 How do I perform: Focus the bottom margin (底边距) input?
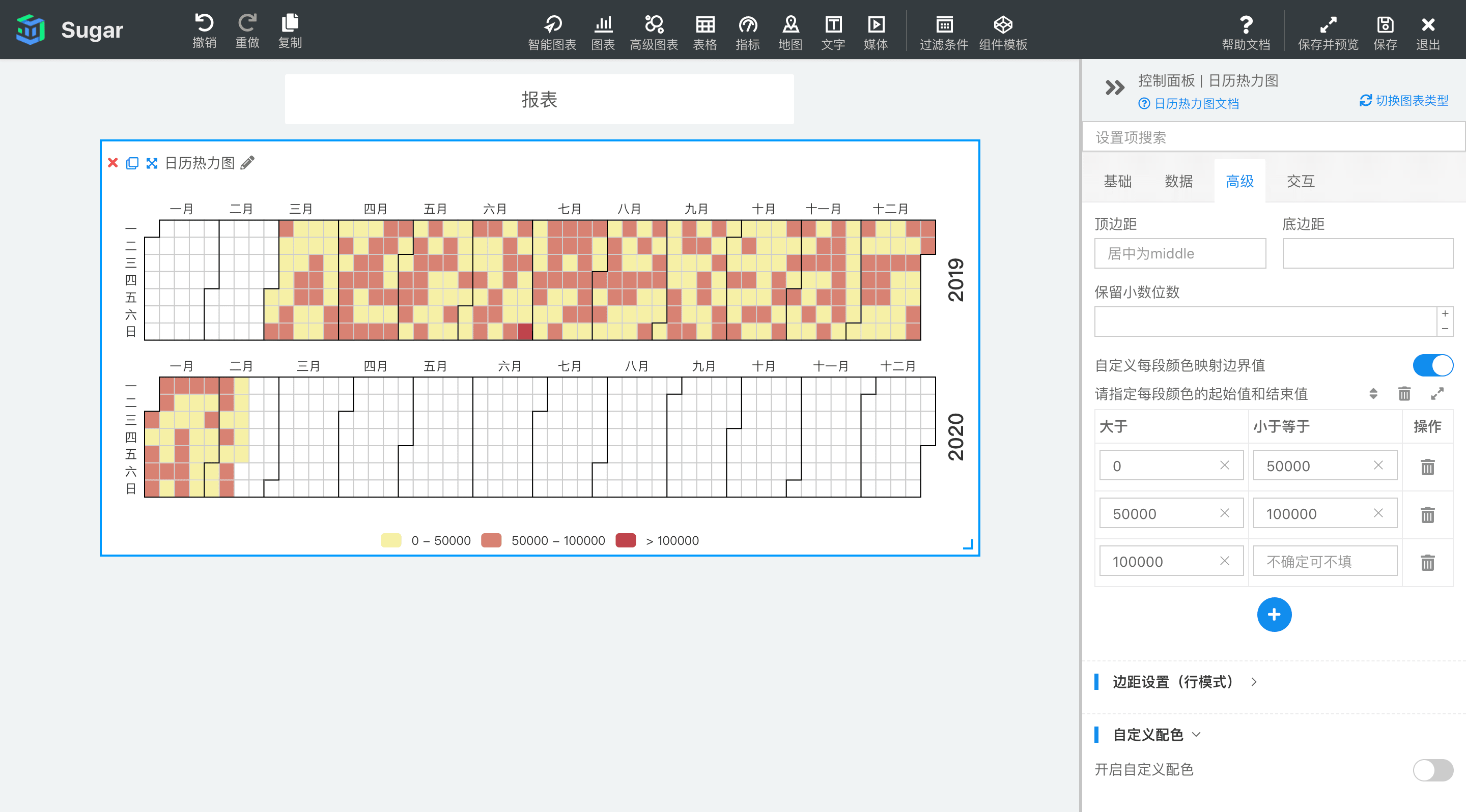tap(1368, 253)
